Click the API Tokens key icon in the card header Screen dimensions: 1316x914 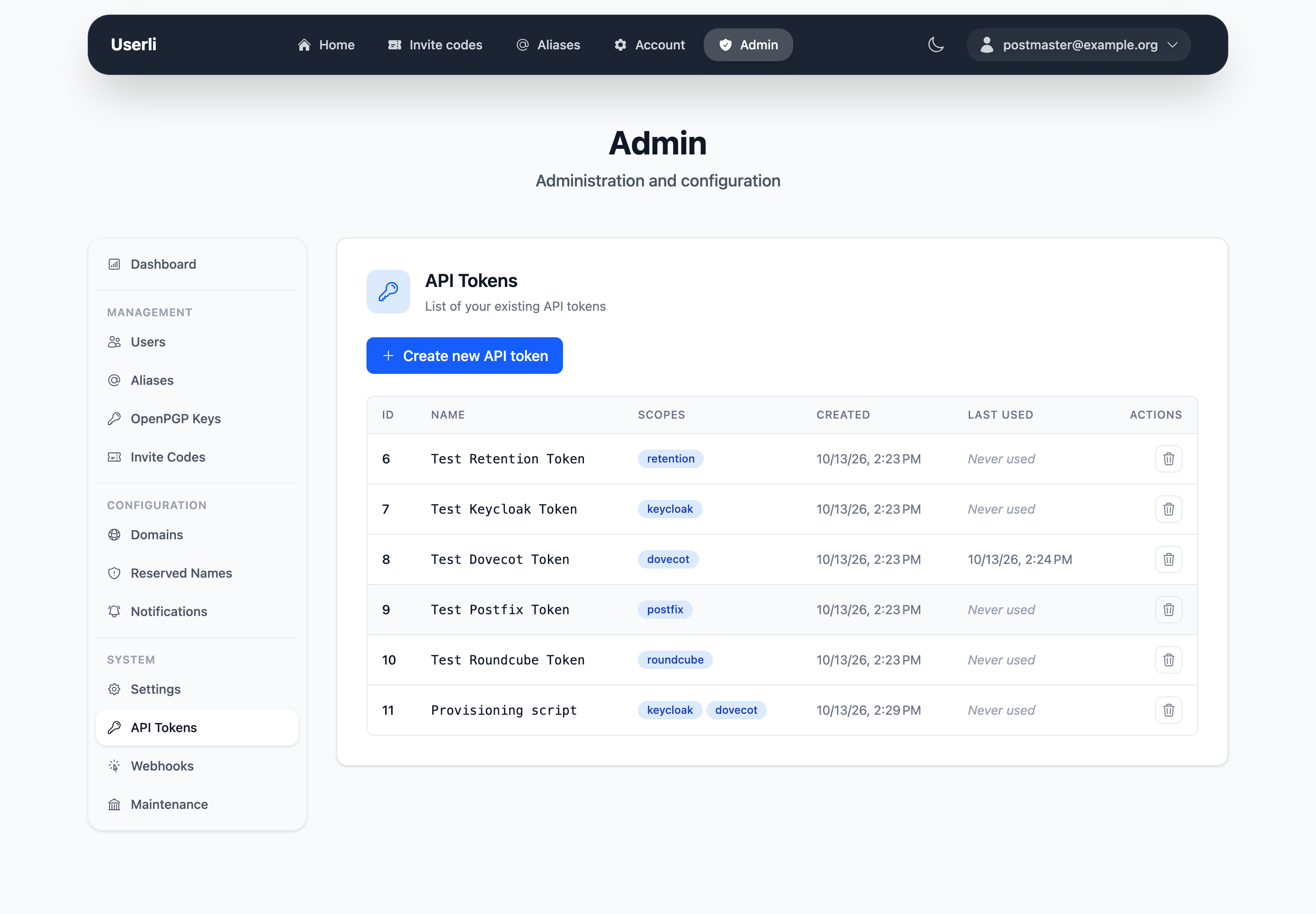[388, 292]
